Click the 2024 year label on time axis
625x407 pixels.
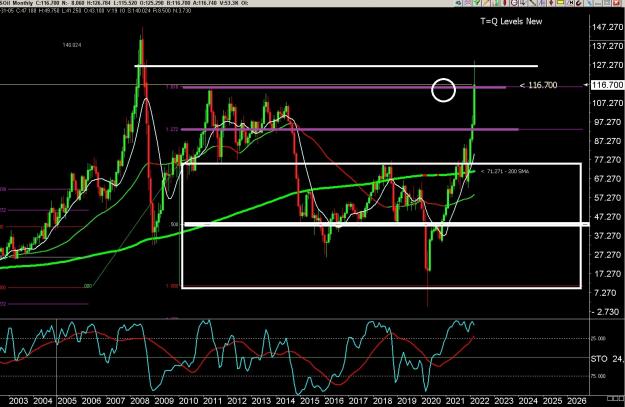(x=528, y=401)
